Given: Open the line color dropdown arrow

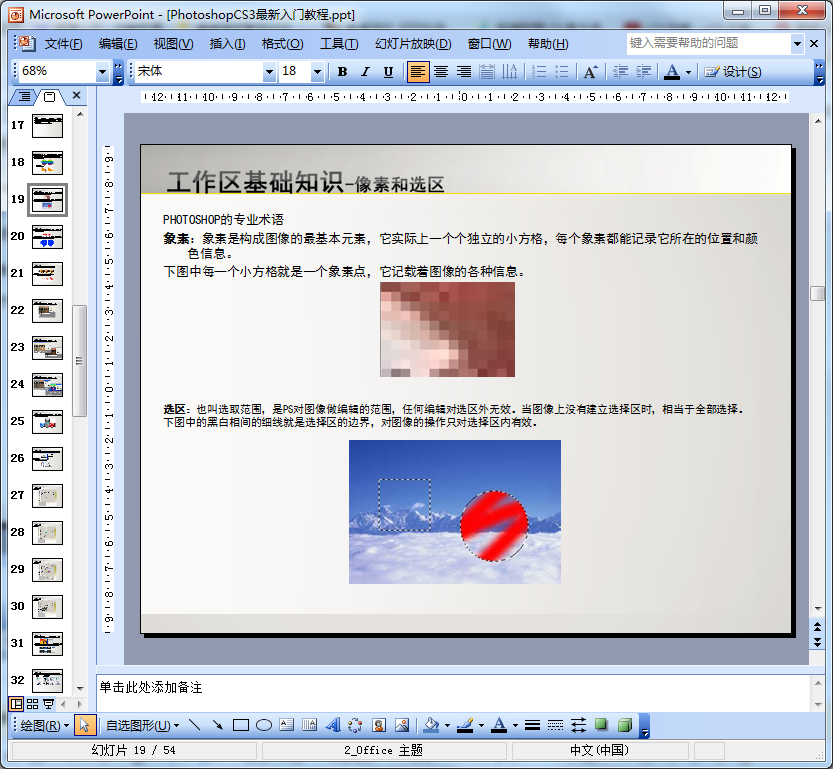Looking at the screenshot, I should coord(481,725).
